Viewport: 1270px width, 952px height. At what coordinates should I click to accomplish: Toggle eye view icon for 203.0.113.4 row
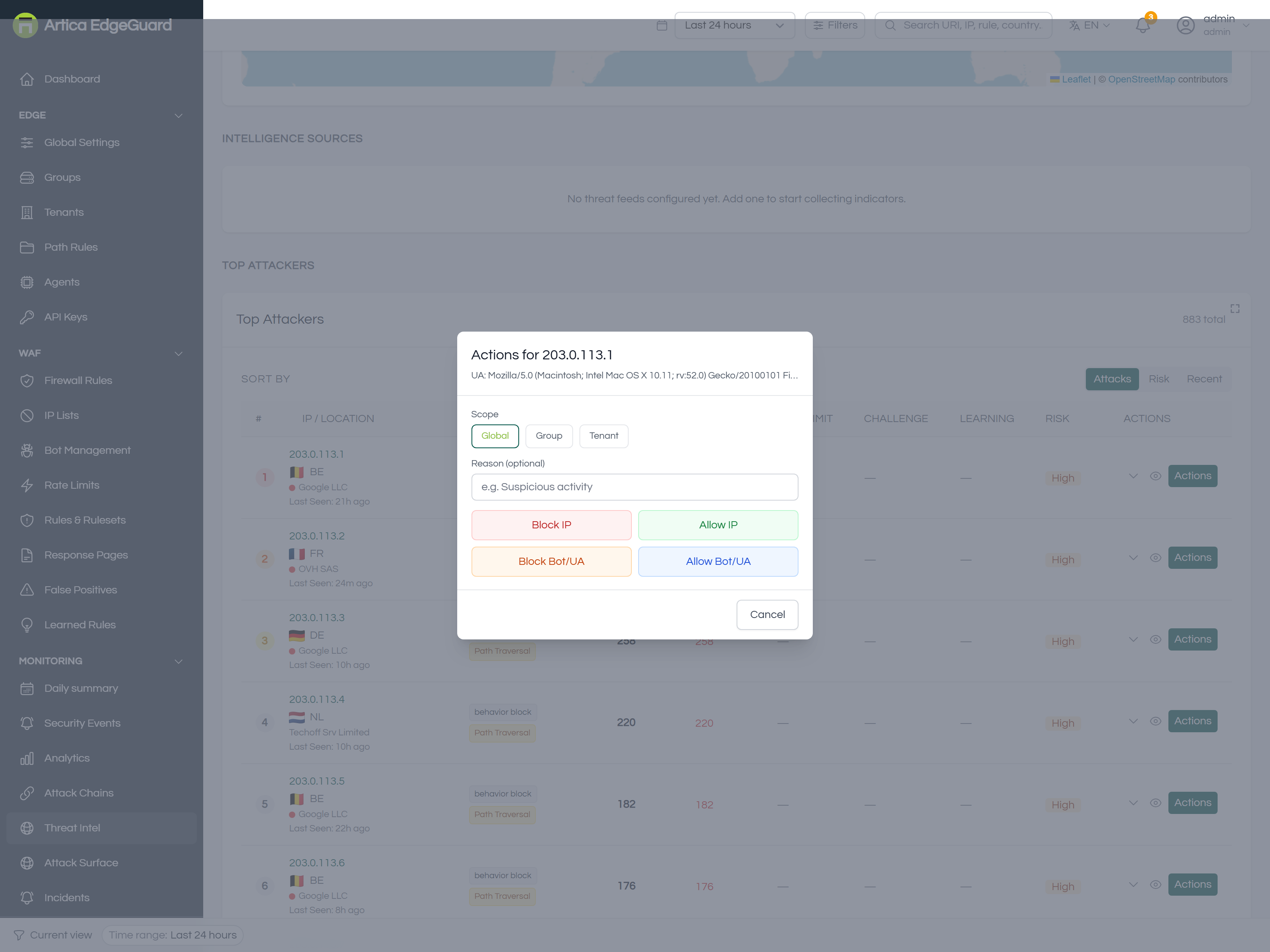(1156, 721)
